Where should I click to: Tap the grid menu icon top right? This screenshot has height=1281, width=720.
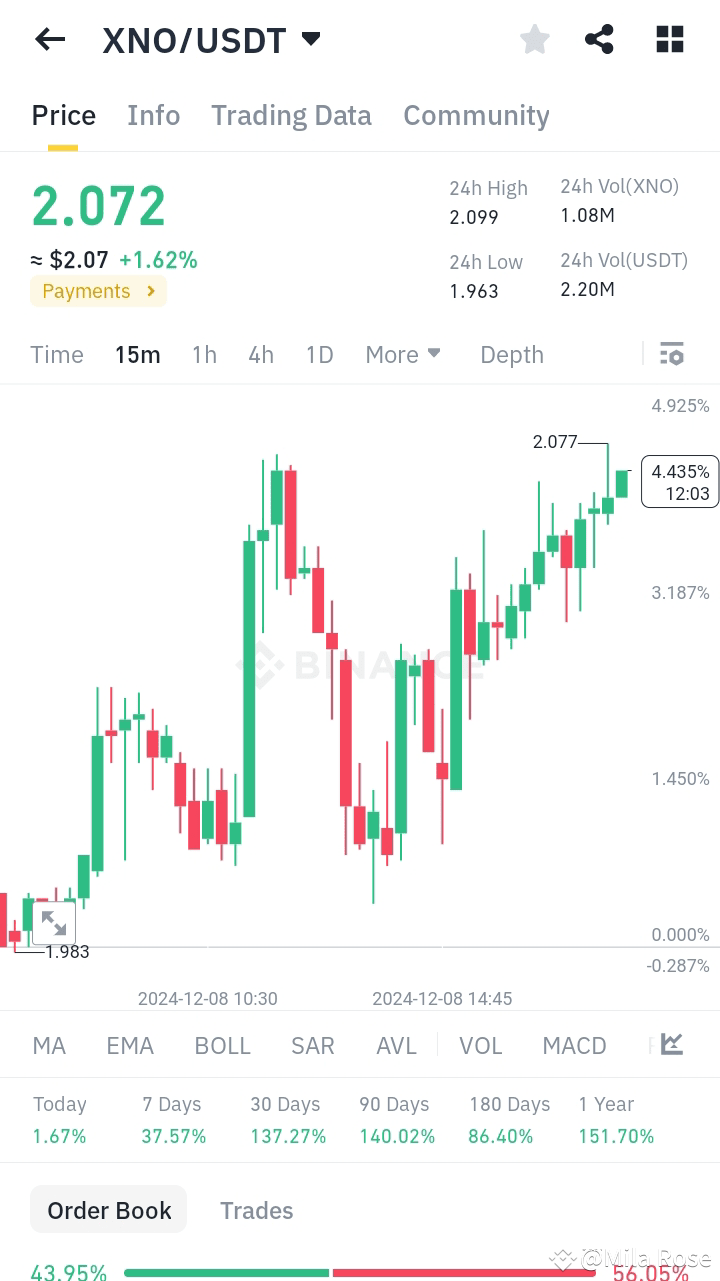[668, 39]
